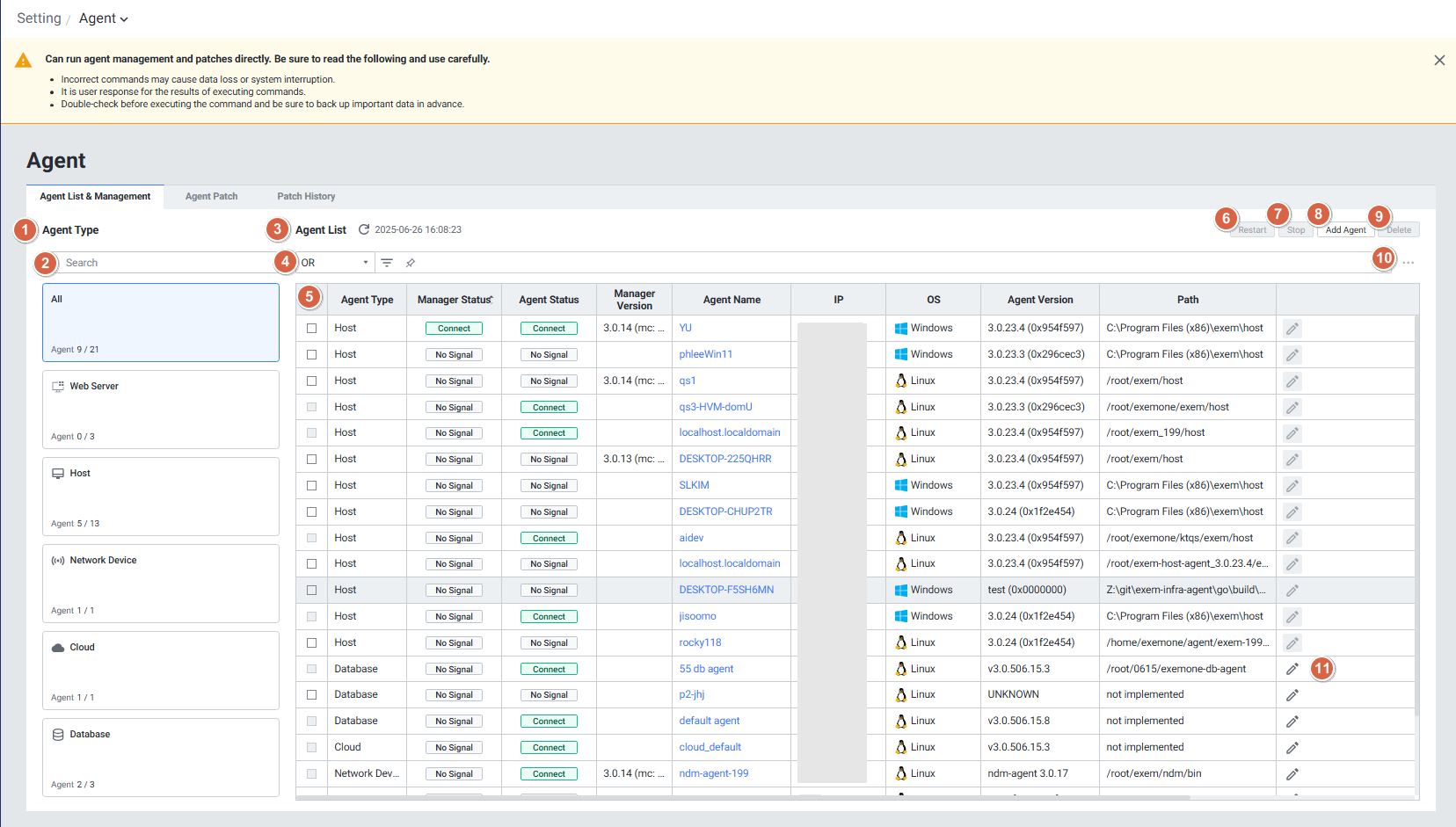Click the pin icon in filter bar

(411, 263)
